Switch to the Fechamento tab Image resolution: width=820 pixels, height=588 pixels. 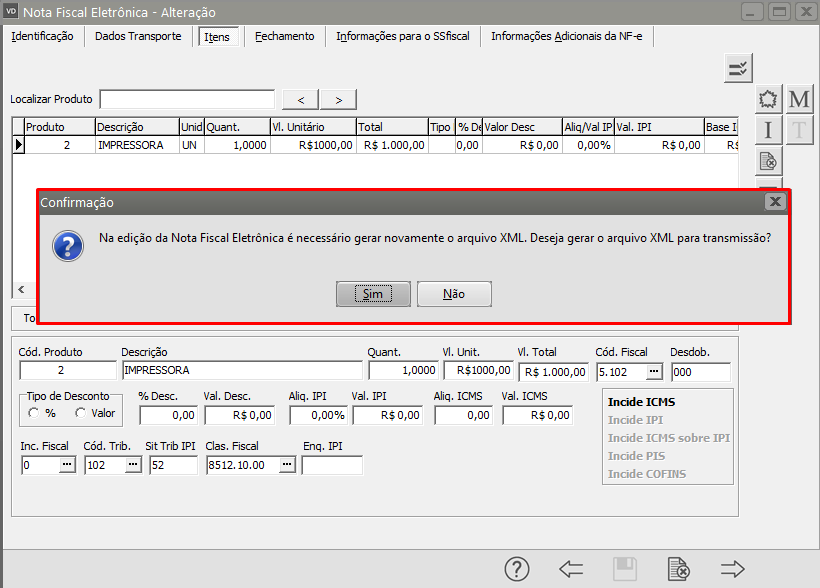tap(284, 36)
